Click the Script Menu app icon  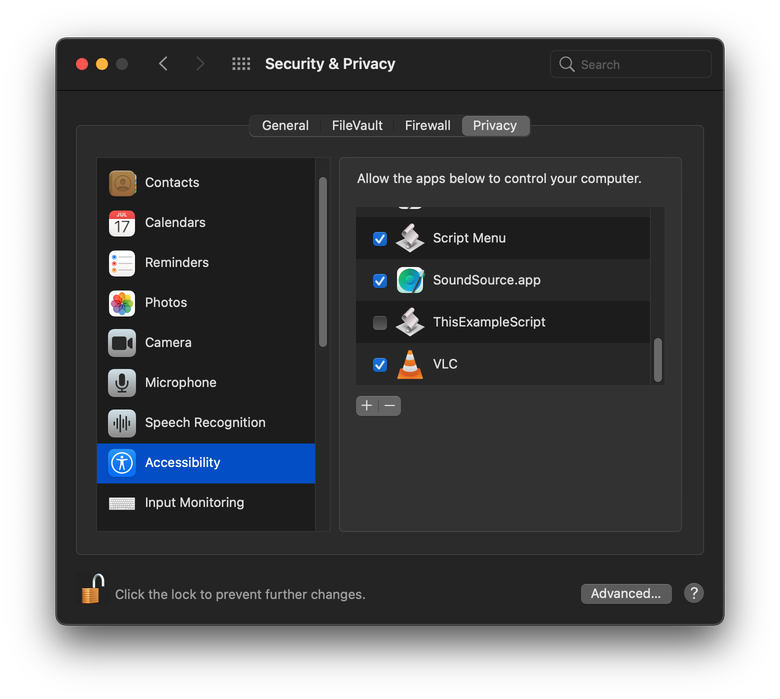(x=410, y=238)
